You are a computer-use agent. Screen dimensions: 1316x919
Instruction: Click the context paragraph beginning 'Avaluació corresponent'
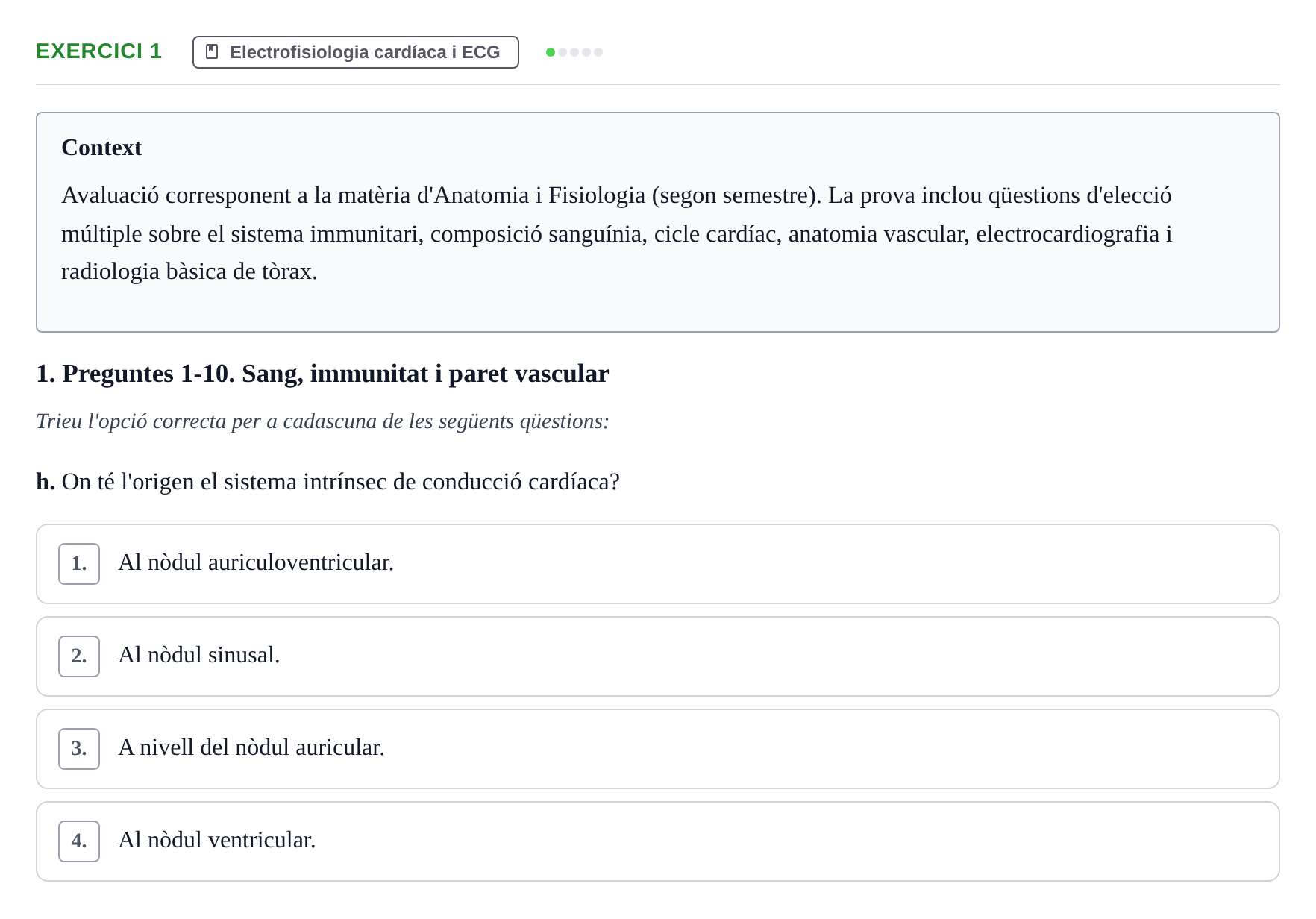pos(617,233)
